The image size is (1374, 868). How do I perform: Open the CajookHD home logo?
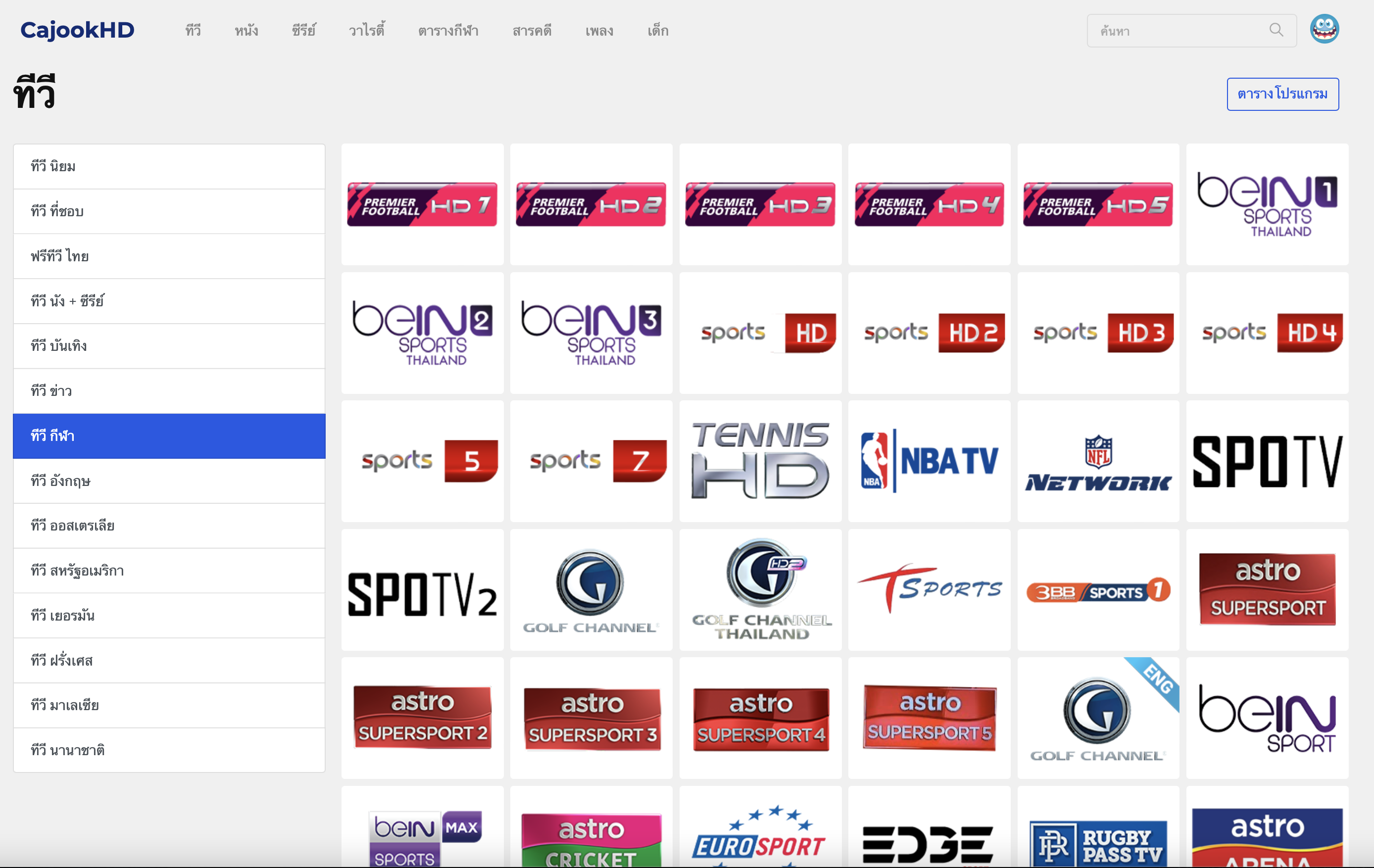[77, 30]
